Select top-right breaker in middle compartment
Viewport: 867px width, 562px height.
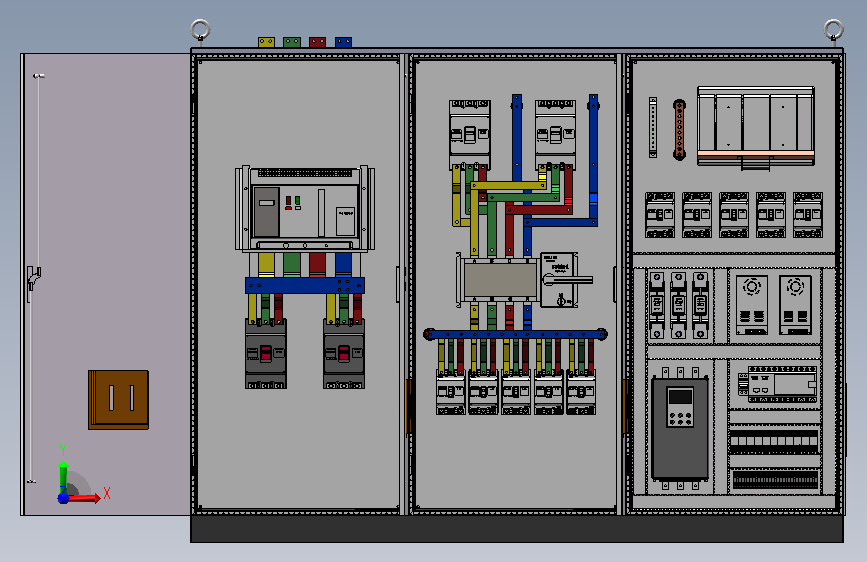point(556,134)
